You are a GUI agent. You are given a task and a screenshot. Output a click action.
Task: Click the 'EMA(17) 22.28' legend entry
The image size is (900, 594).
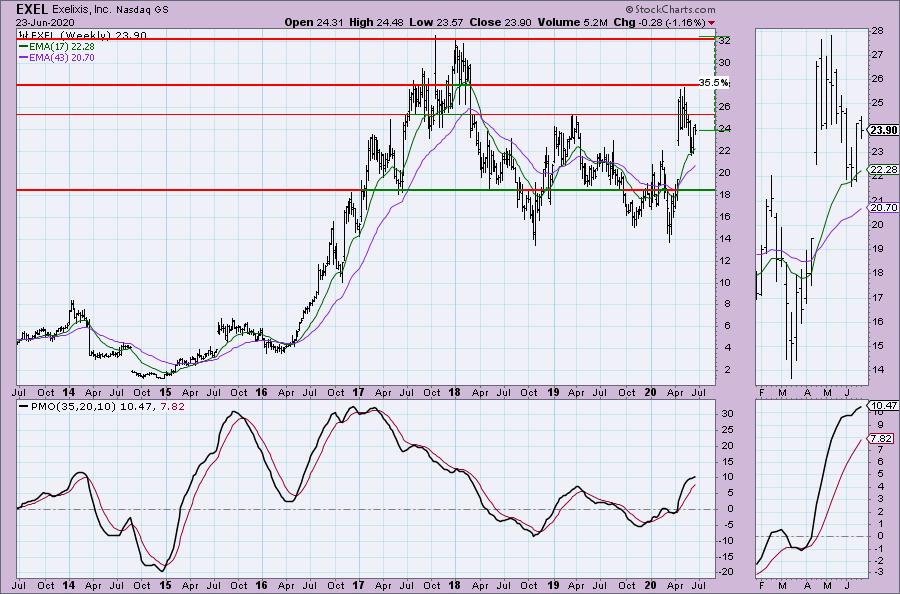57,46
